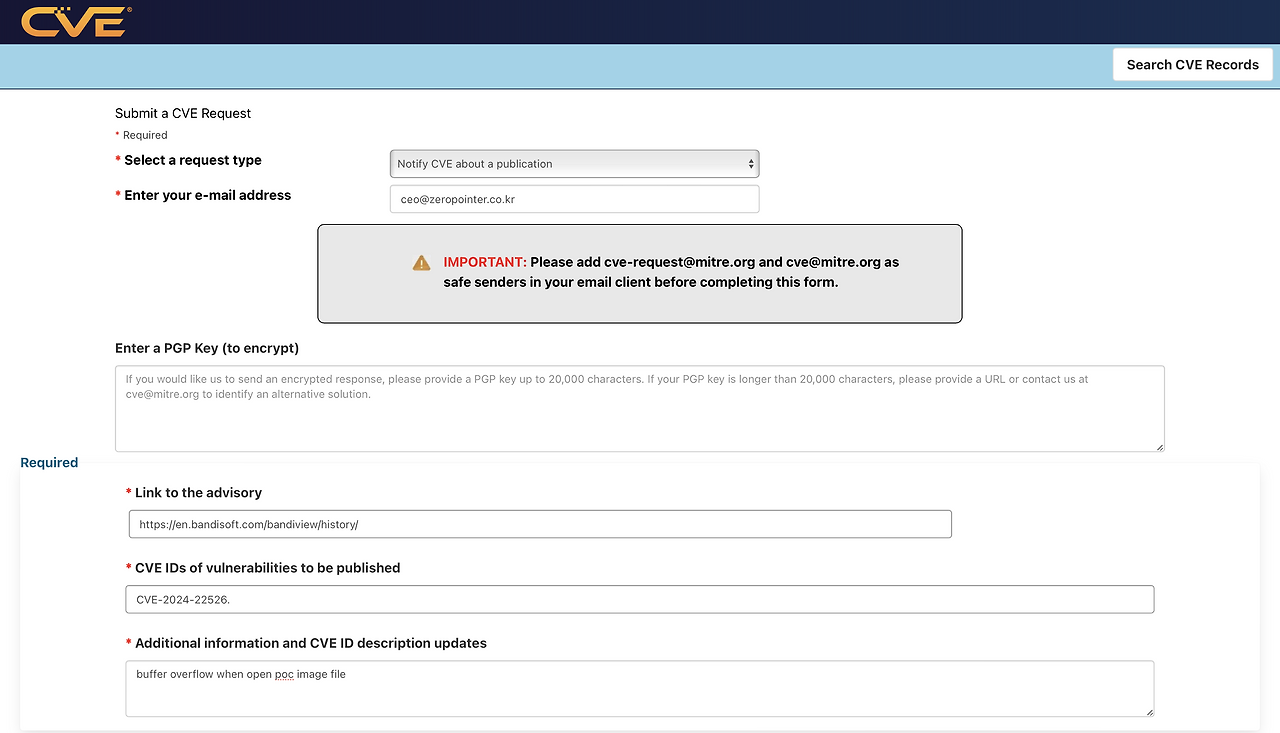Select the email address field containing ceo@zeropointer.co.kr
The image size is (1280, 733).
[x=574, y=198]
